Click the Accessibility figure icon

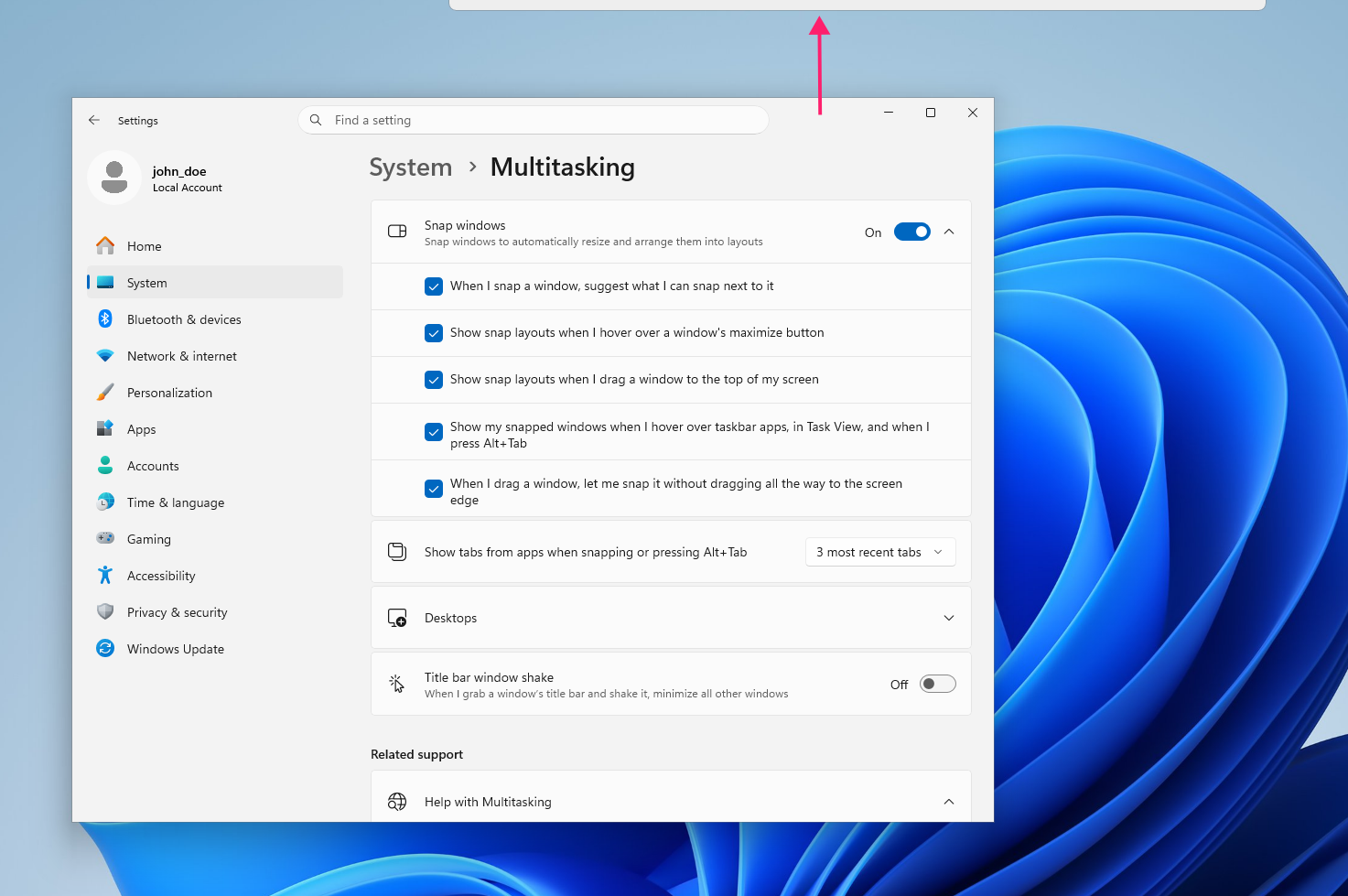pyautogui.click(x=105, y=575)
